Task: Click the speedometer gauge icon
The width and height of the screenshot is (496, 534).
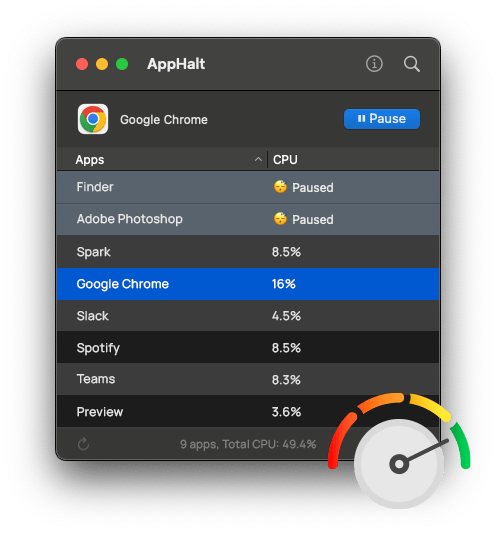Action: click(399, 450)
